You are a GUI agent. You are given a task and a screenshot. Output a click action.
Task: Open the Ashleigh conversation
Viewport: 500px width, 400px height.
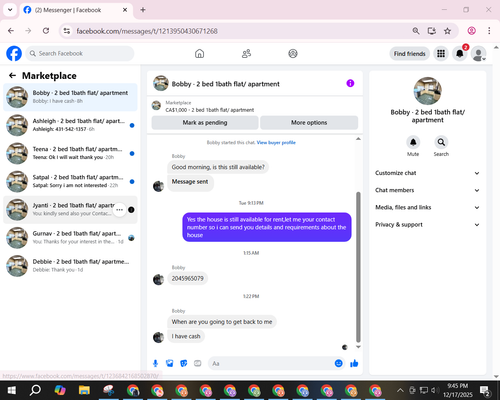70,125
